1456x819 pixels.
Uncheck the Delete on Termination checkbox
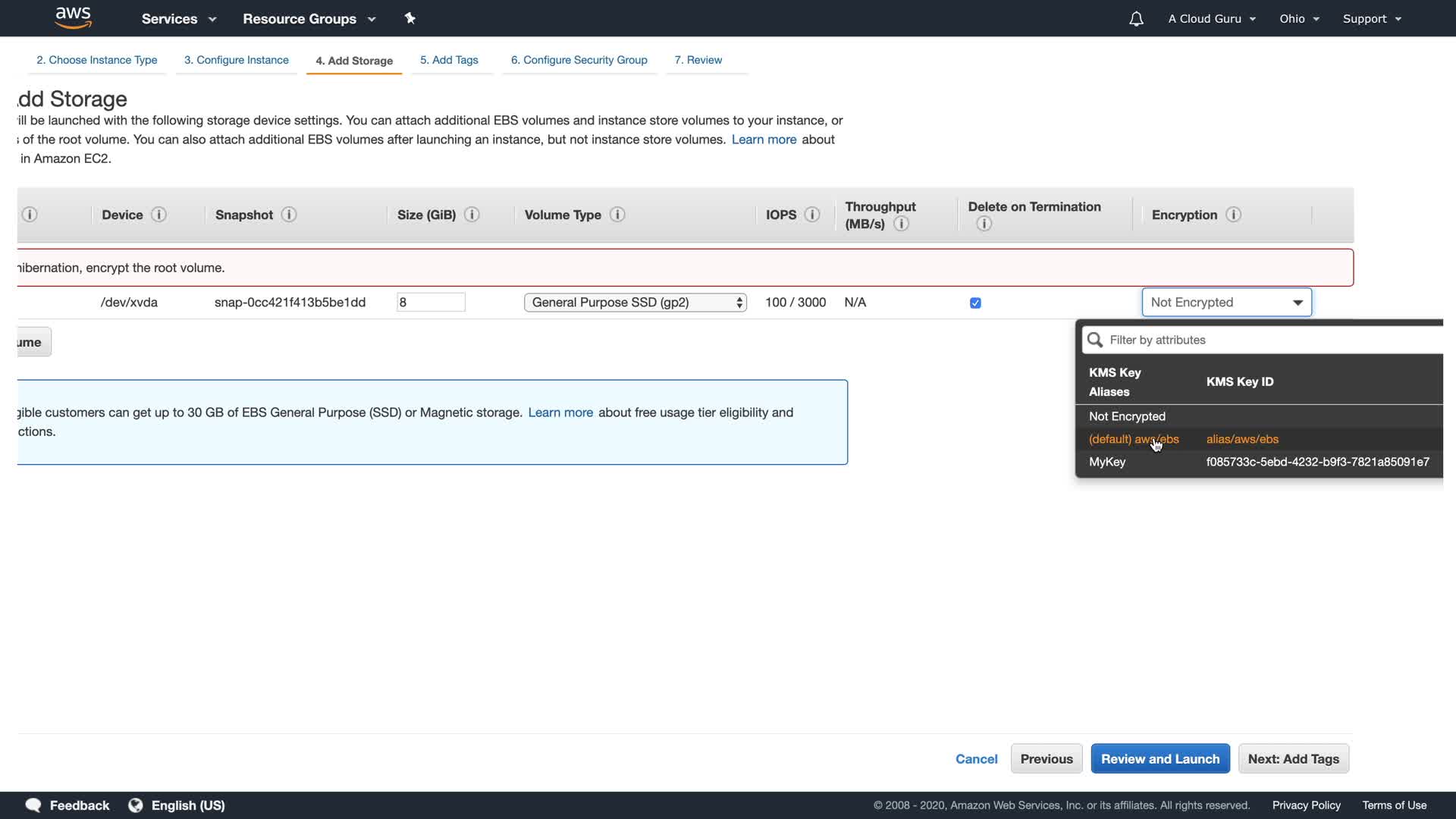[x=975, y=303]
